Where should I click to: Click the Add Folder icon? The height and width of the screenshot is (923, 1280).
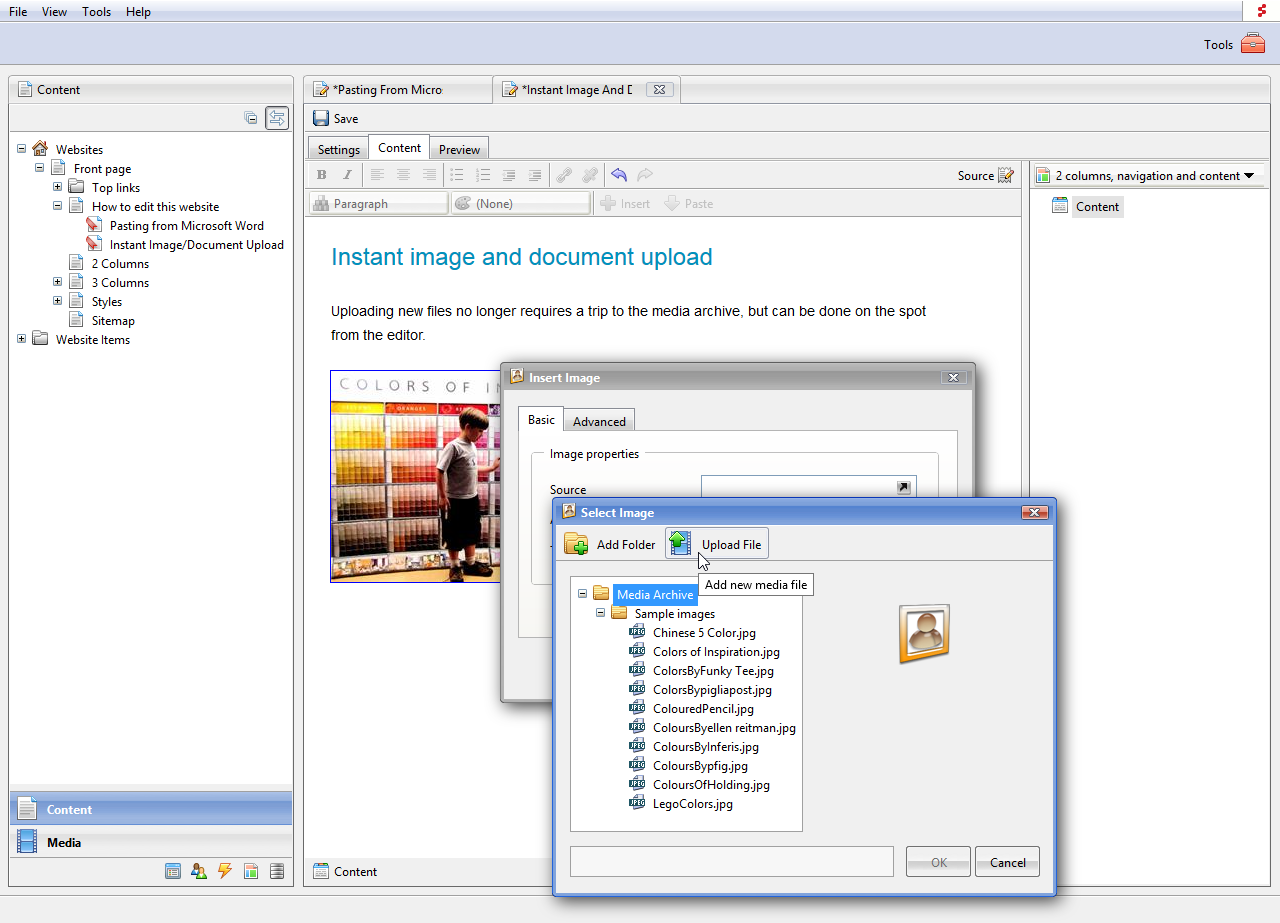575,543
